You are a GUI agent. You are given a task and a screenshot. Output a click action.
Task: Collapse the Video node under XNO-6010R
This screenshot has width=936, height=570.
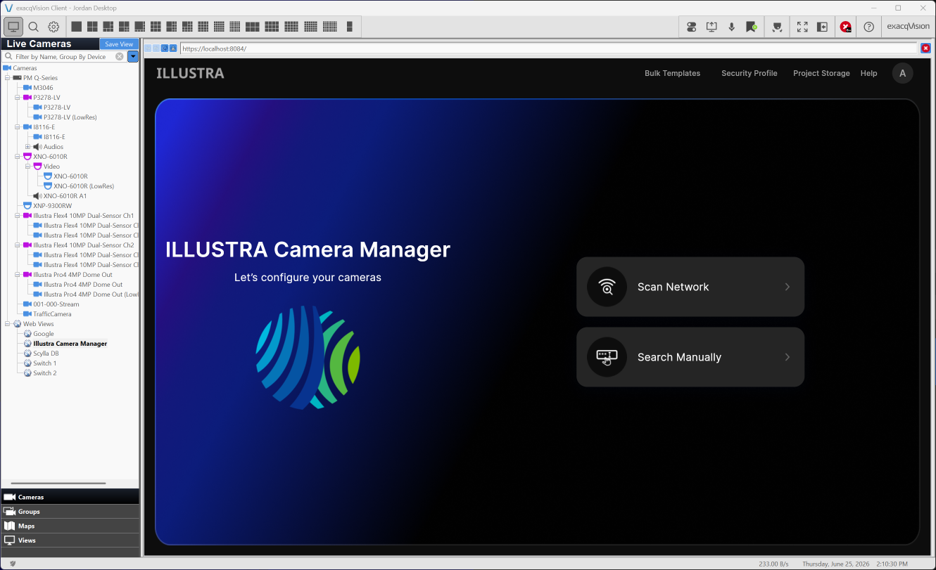27,167
